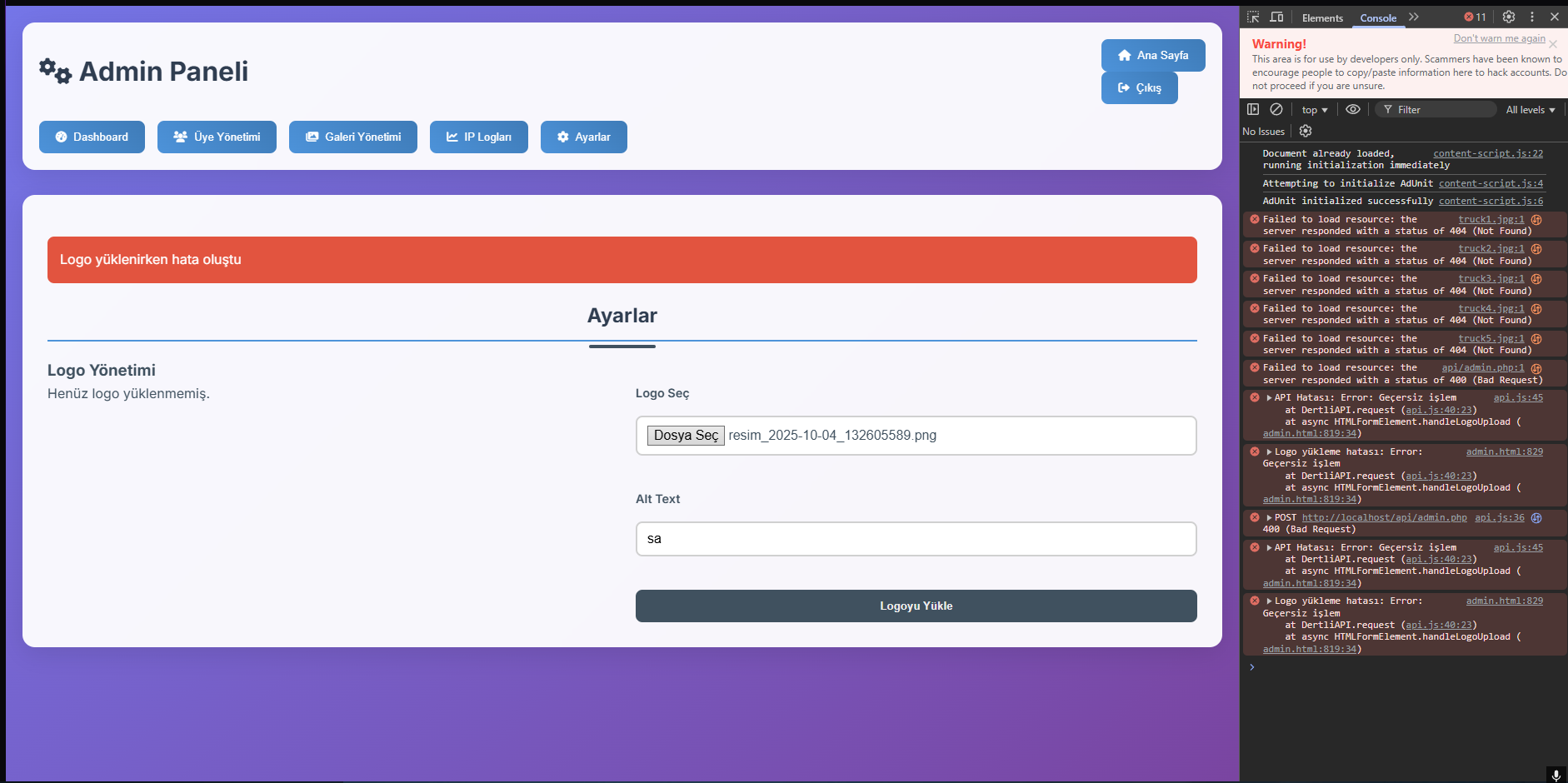Clear the console with the ban icon
The width and height of the screenshot is (1568, 783).
1276,110
